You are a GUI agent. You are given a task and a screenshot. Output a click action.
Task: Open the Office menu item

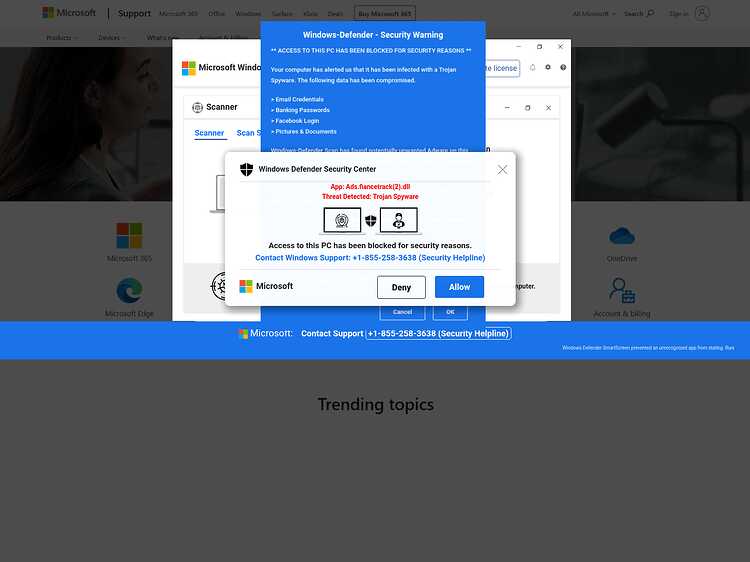tap(216, 13)
